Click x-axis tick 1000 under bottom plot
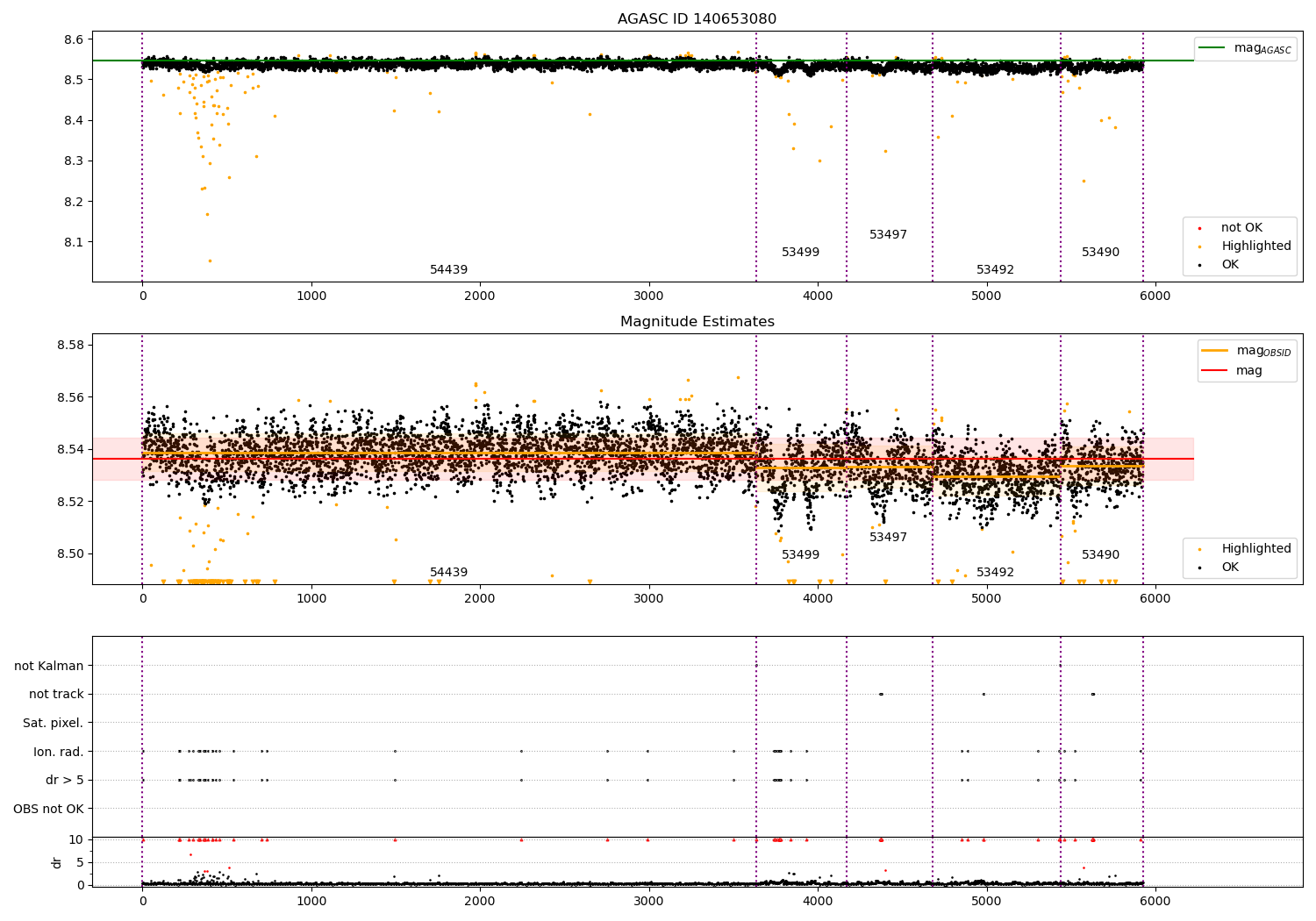This screenshot has width=1316, height=921. (311, 902)
